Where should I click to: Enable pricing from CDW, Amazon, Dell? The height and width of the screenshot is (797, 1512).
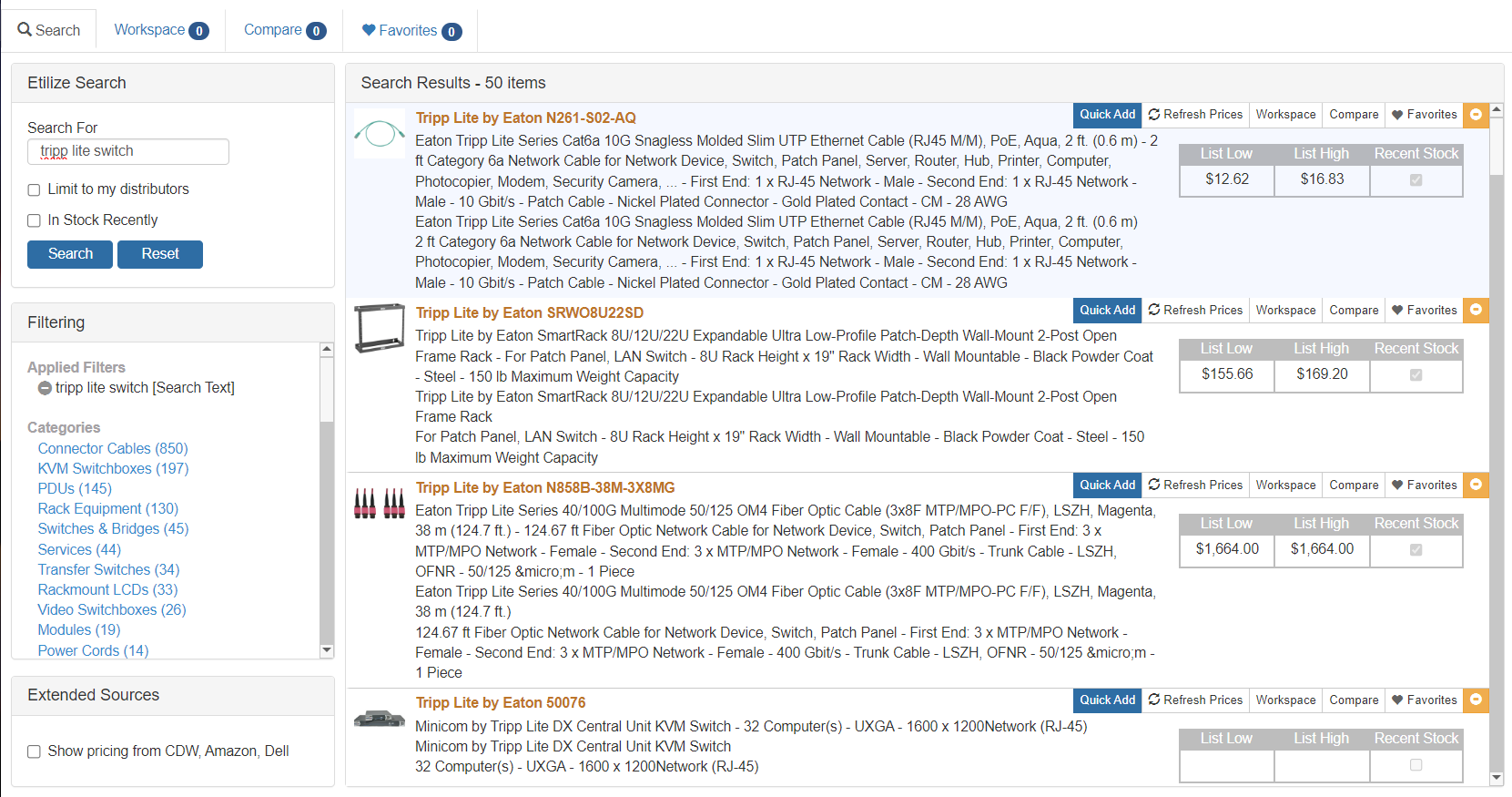pyautogui.click(x=35, y=752)
